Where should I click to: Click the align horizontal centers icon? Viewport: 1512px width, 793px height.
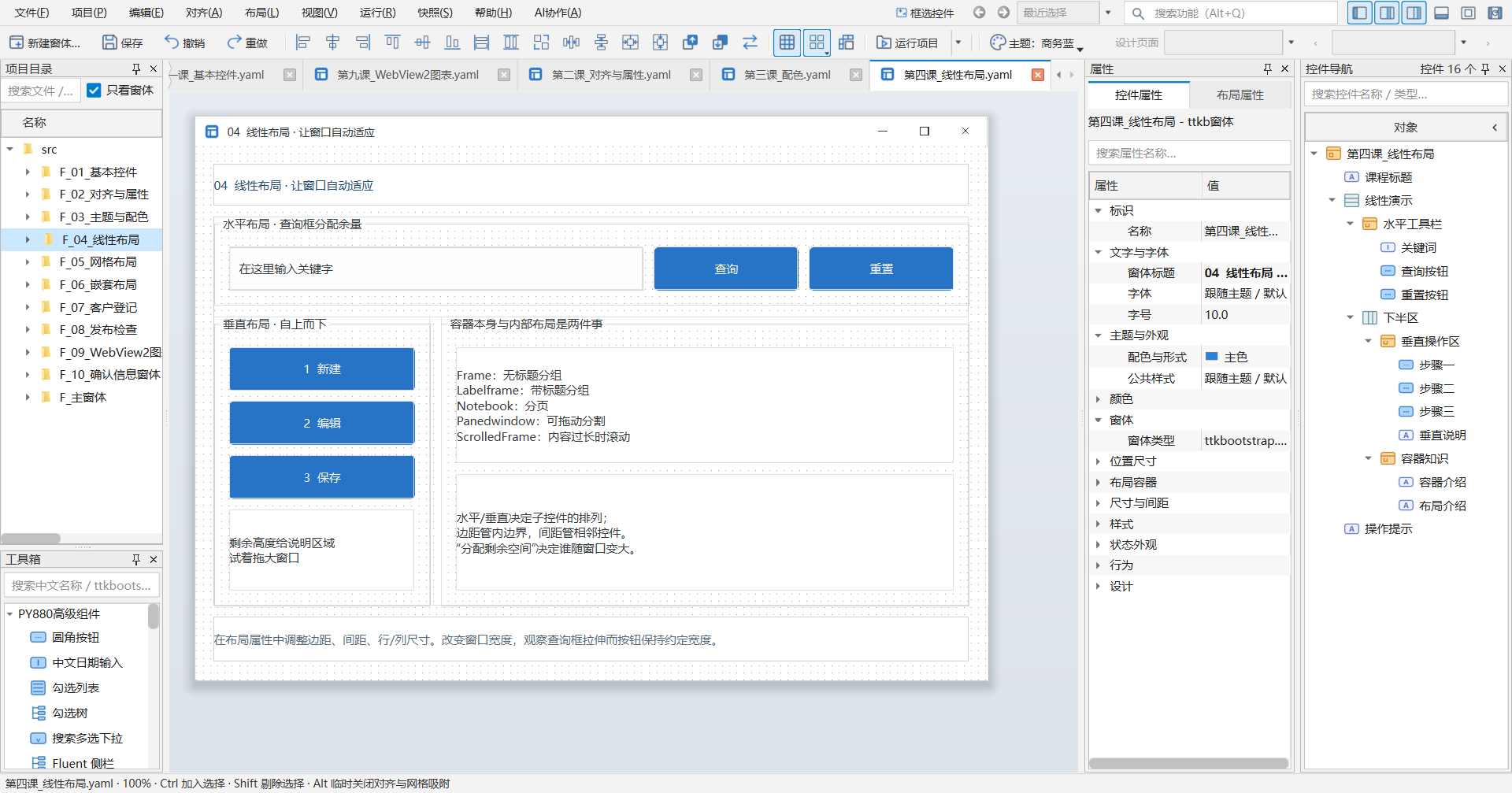pyautogui.click(x=333, y=43)
